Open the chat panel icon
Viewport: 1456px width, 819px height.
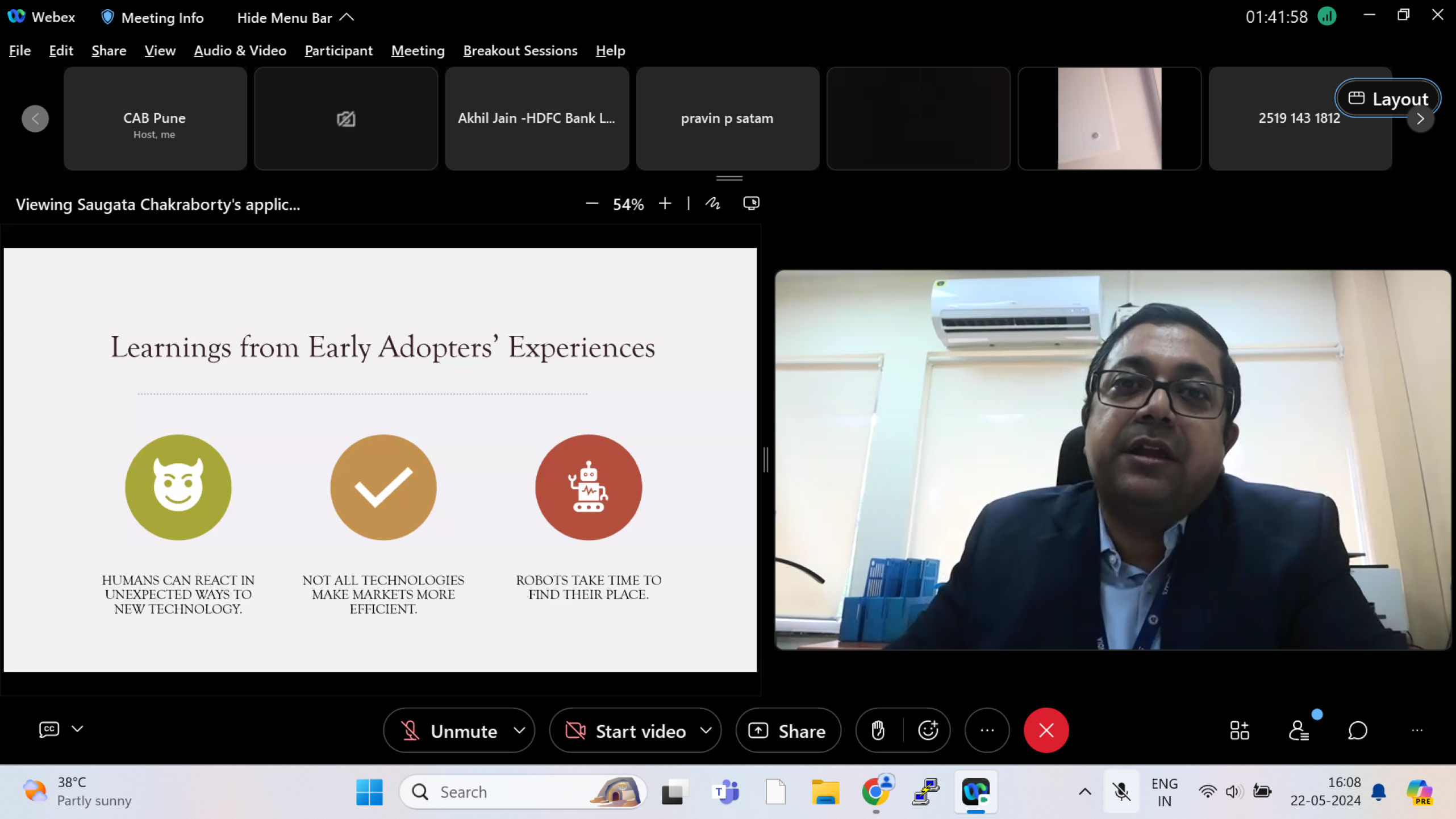1357,730
